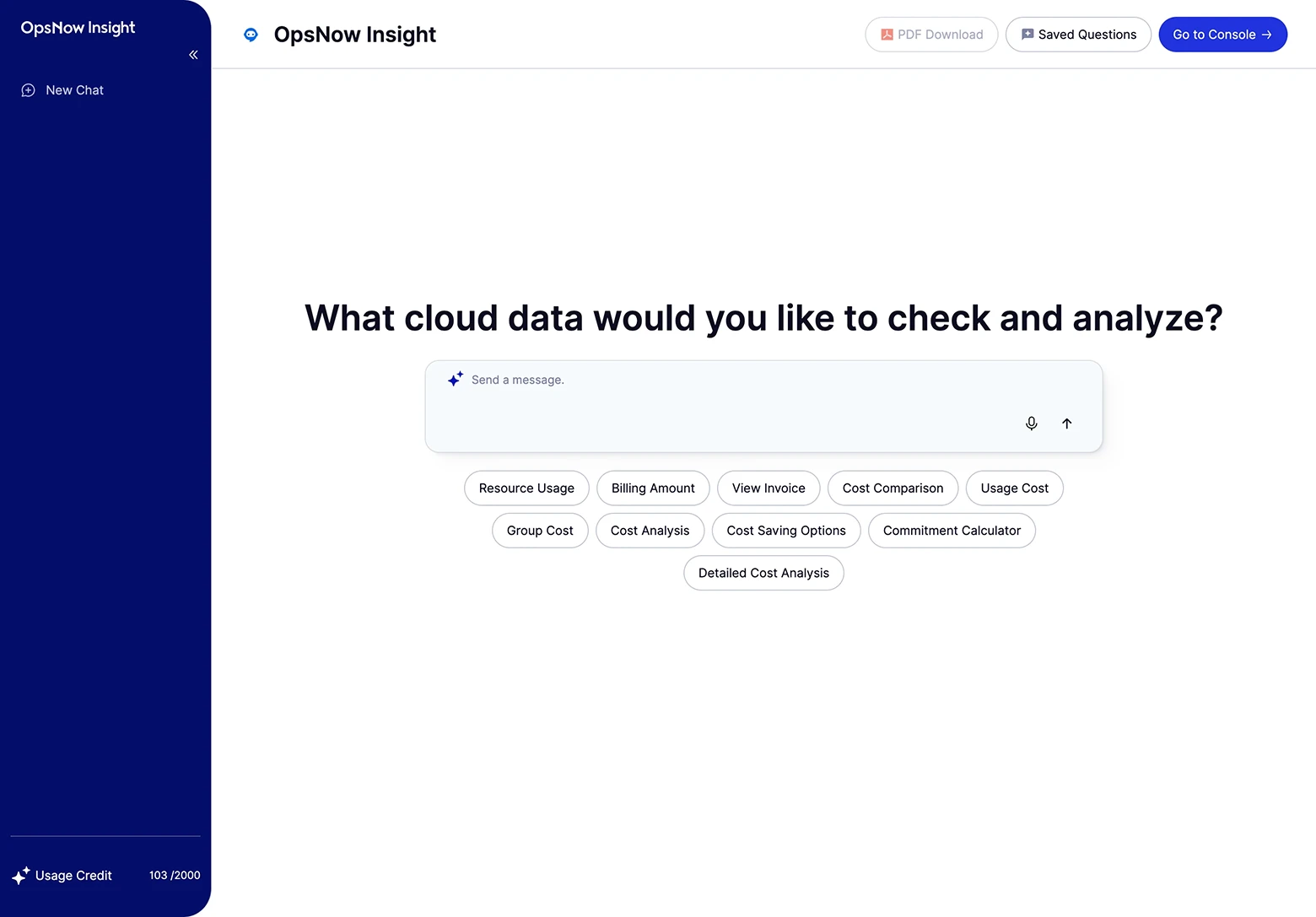Image resolution: width=1316 pixels, height=917 pixels.
Task: Select the Commitment Calculator chip
Action: coord(952,531)
